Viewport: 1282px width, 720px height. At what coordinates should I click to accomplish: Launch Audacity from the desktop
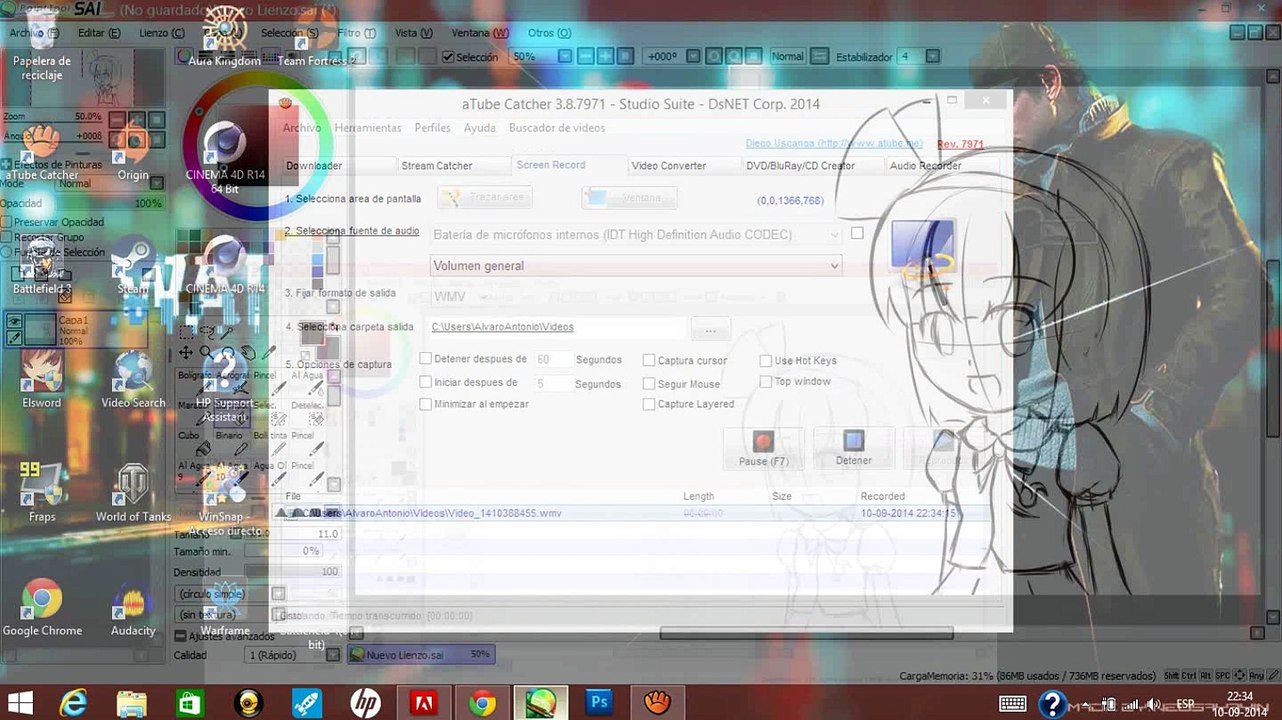[x=133, y=608]
